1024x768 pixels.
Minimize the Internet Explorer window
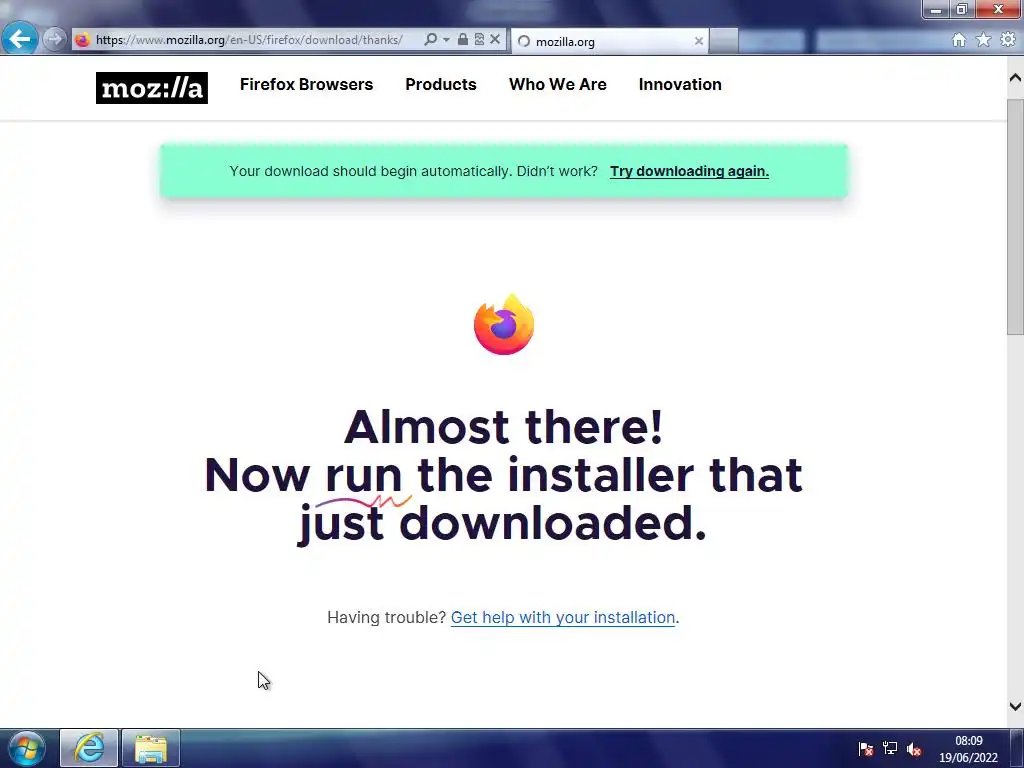[936, 10]
